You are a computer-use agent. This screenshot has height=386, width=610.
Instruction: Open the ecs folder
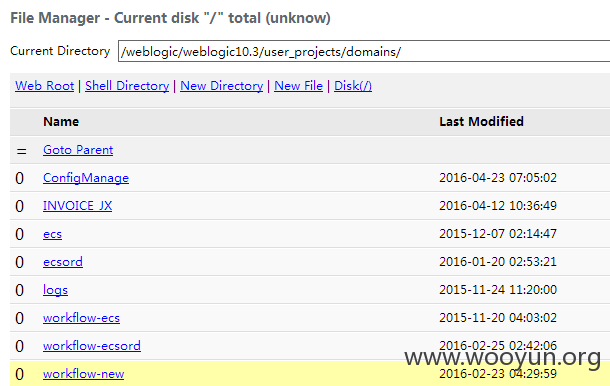(x=52, y=234)
